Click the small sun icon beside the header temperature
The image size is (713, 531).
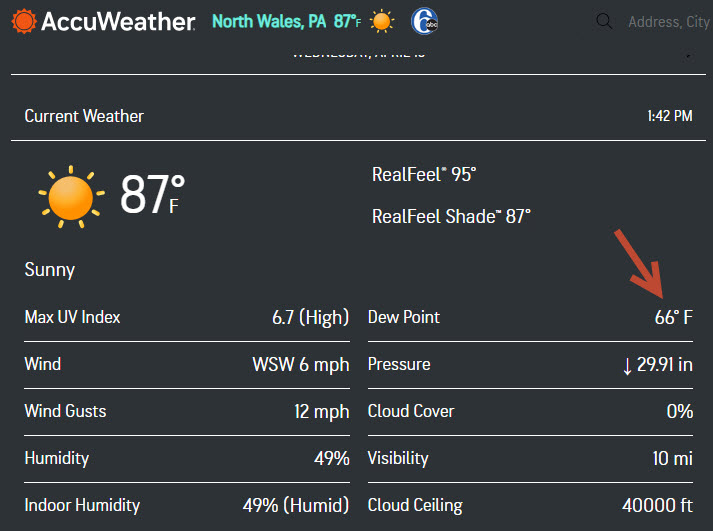pyautogui.click(x=381, y=21)
